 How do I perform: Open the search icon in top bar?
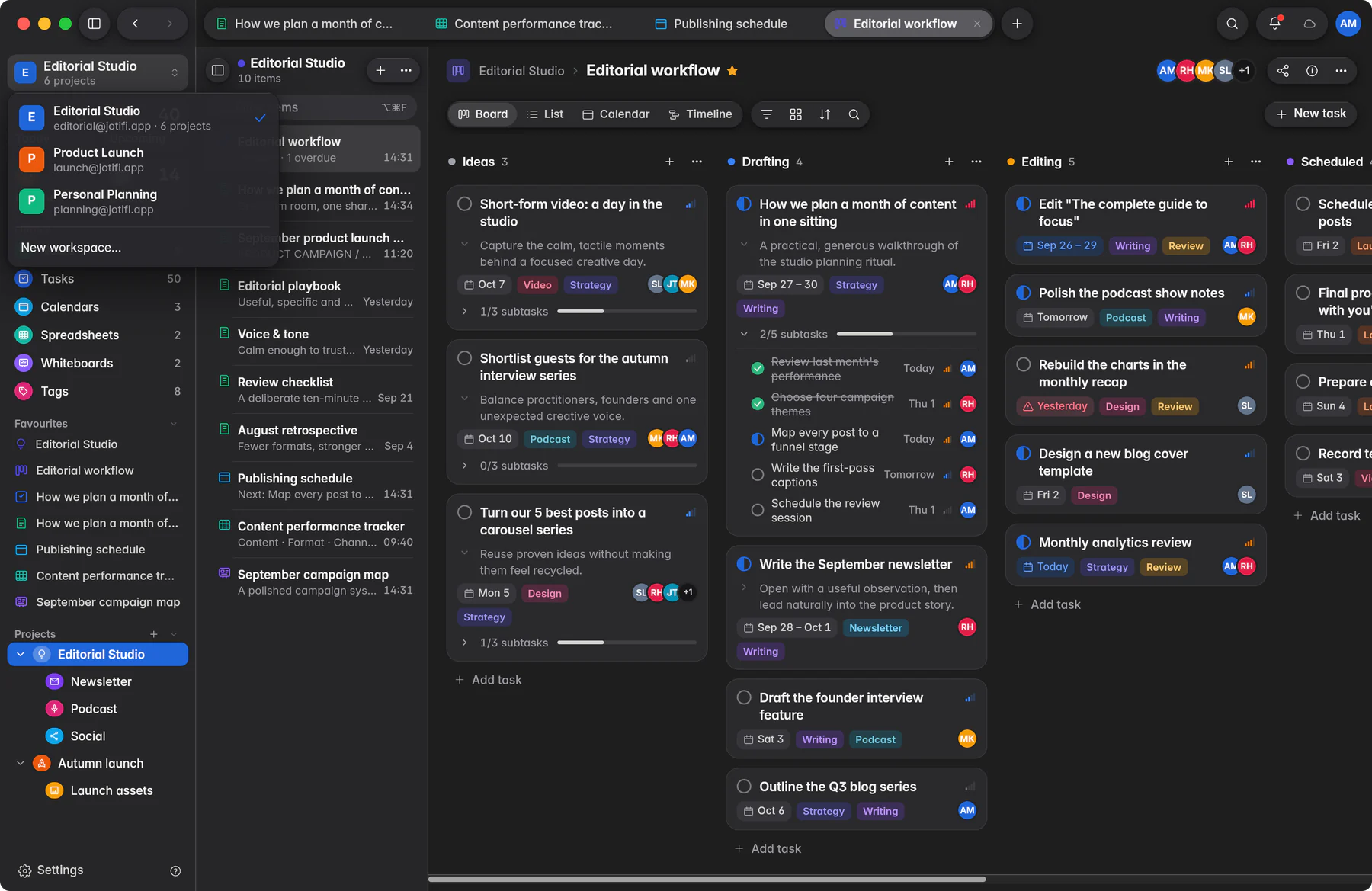point(1232,24)
